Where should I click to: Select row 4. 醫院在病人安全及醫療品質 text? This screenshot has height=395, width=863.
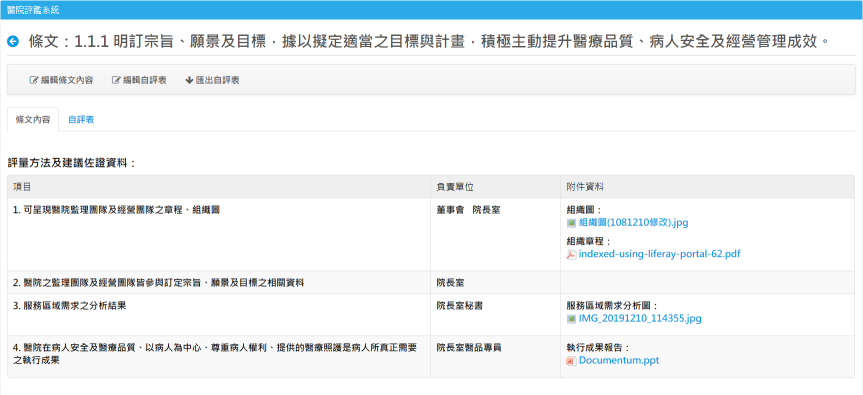[216, 354]
